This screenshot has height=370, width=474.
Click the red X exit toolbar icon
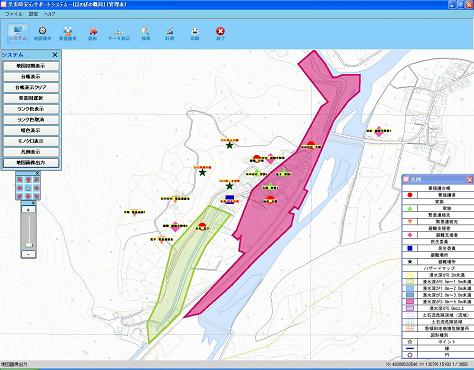[x=220, y=33]
